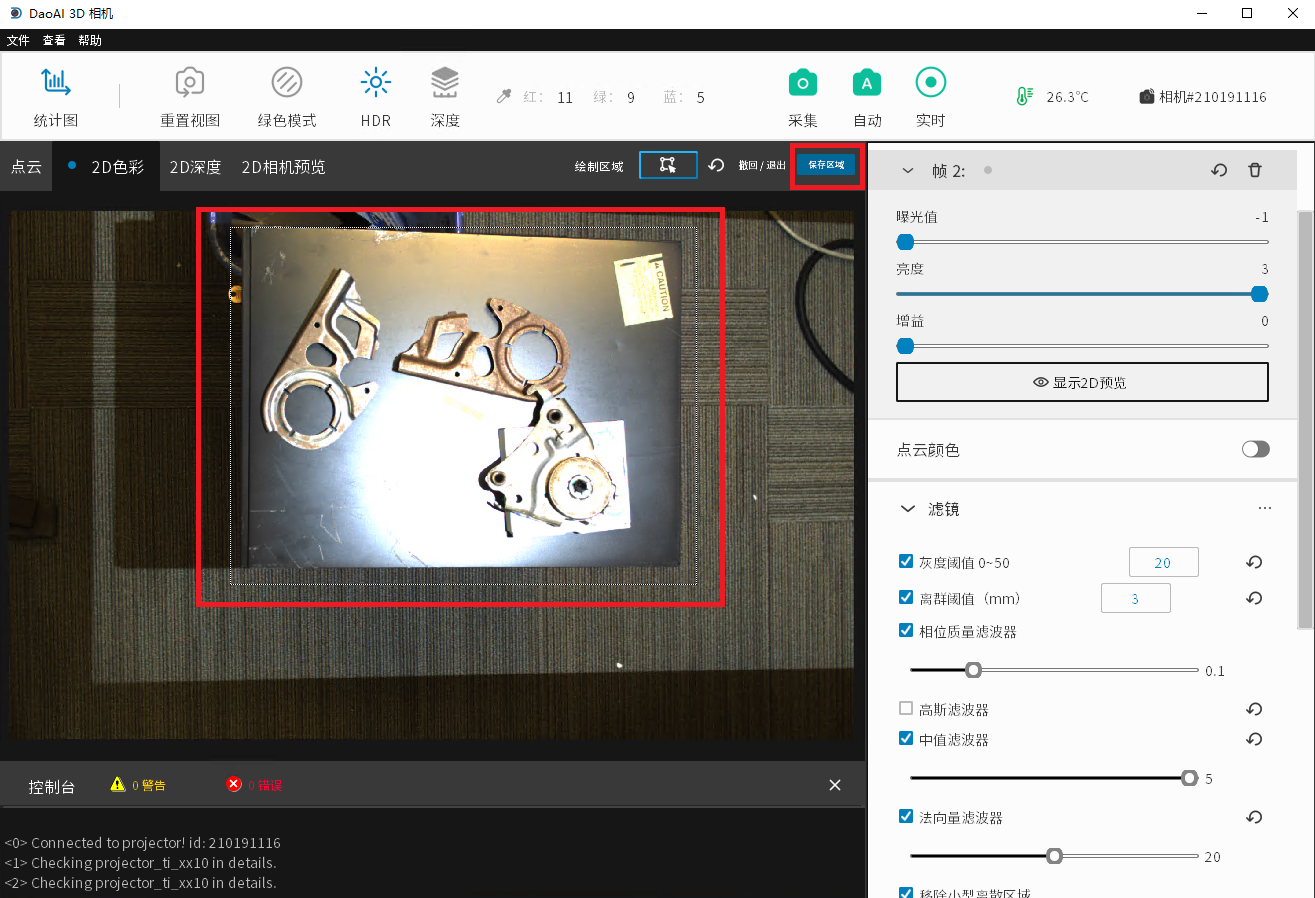Uncheck the 灰度阈值 0~50 checkbox
This screenshot has height=898, width=1315.
906,562
